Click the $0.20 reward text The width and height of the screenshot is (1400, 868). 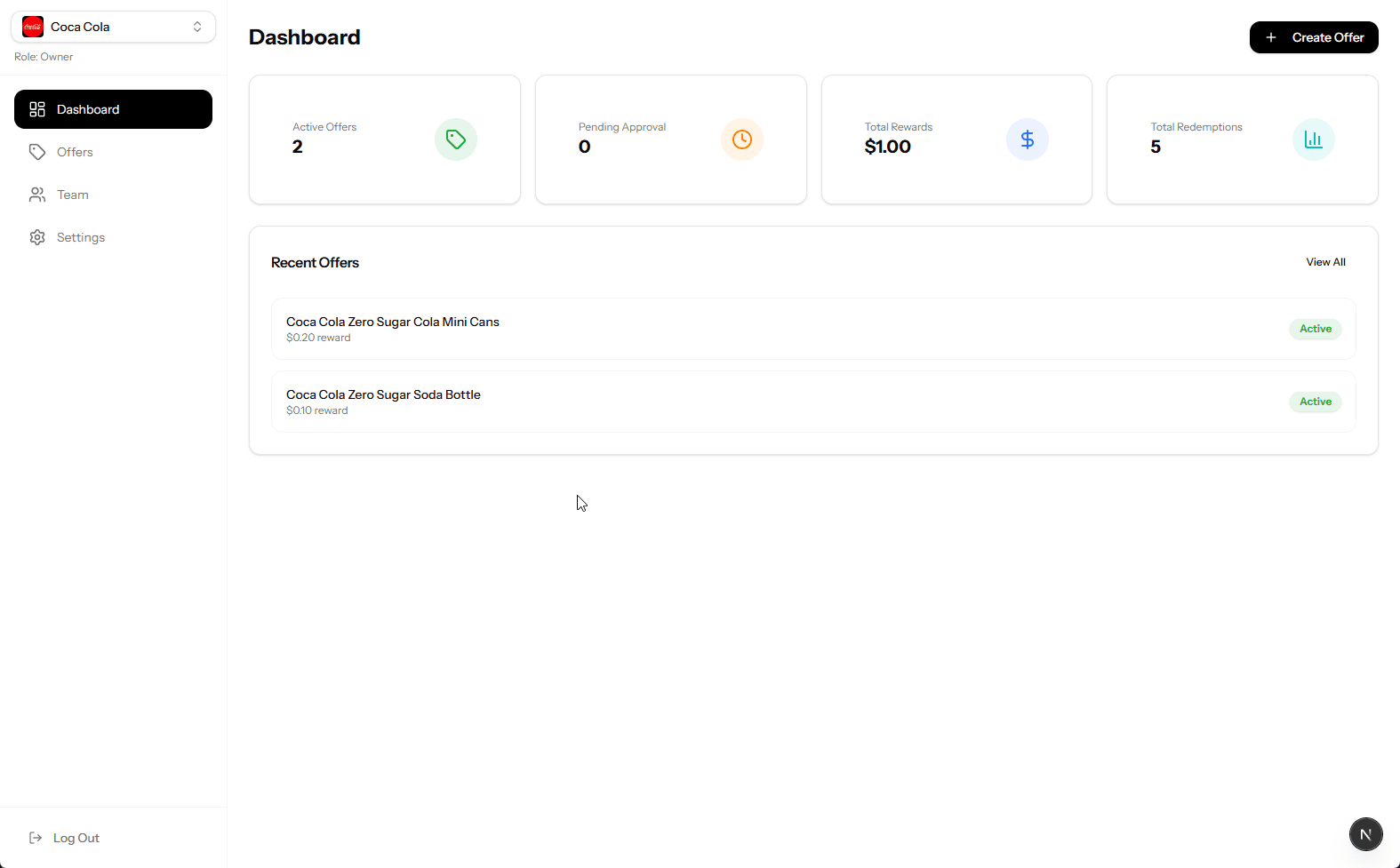[x=318, y=338]
